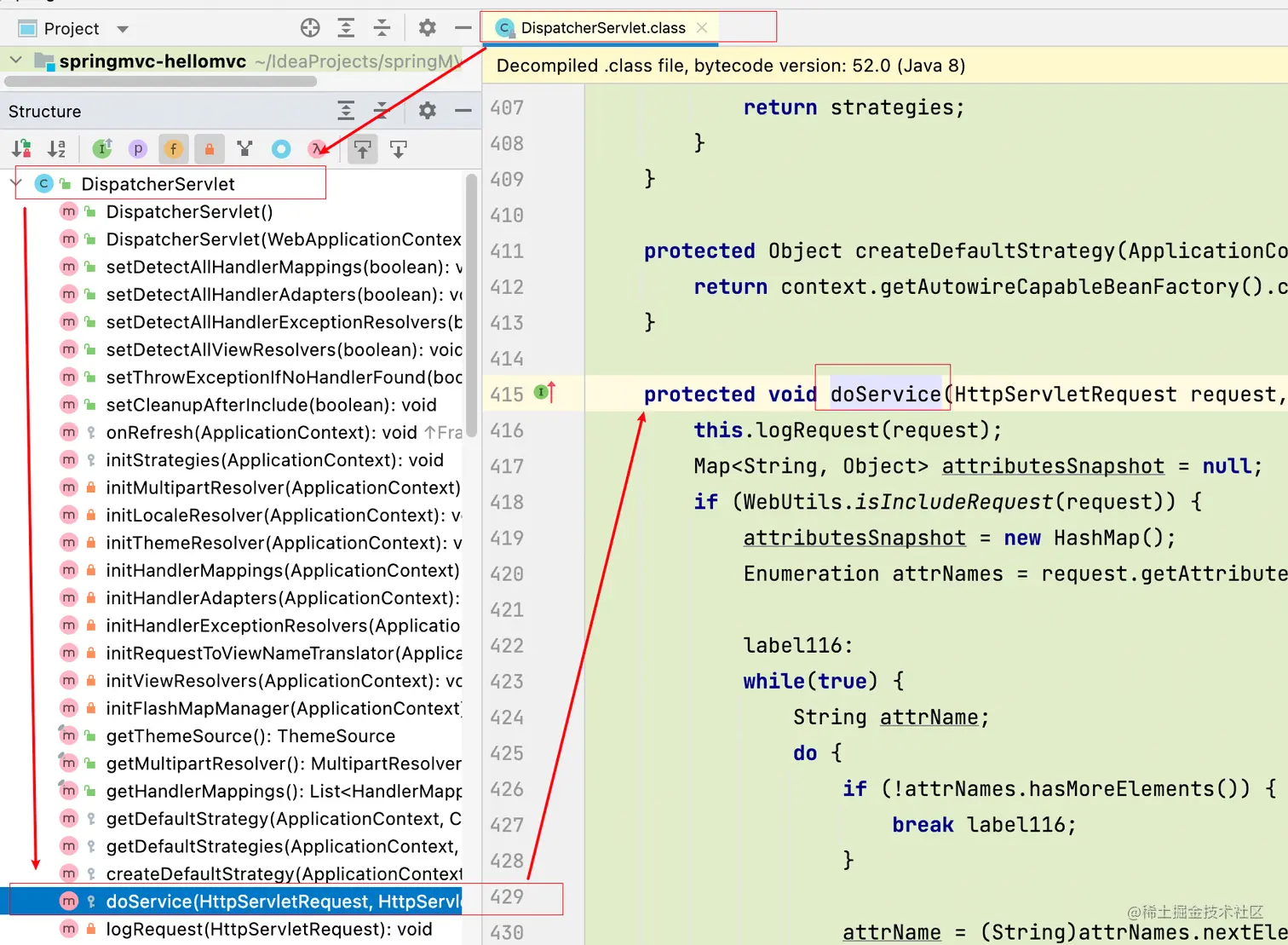This screenshot has width=1288, height=945.
Task: Select logRequest(HttpServletRequest) method
Action: (x=269, y=929)
